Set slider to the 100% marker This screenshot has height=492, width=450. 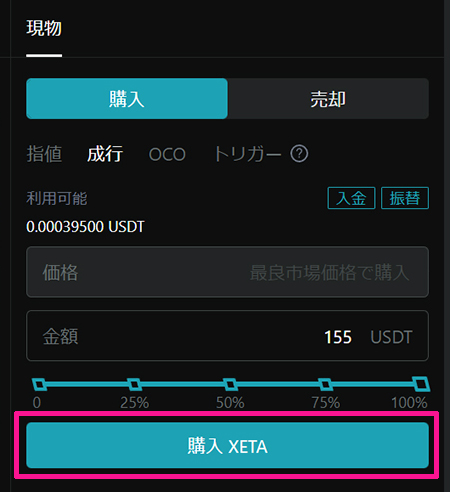click(421, 384)
